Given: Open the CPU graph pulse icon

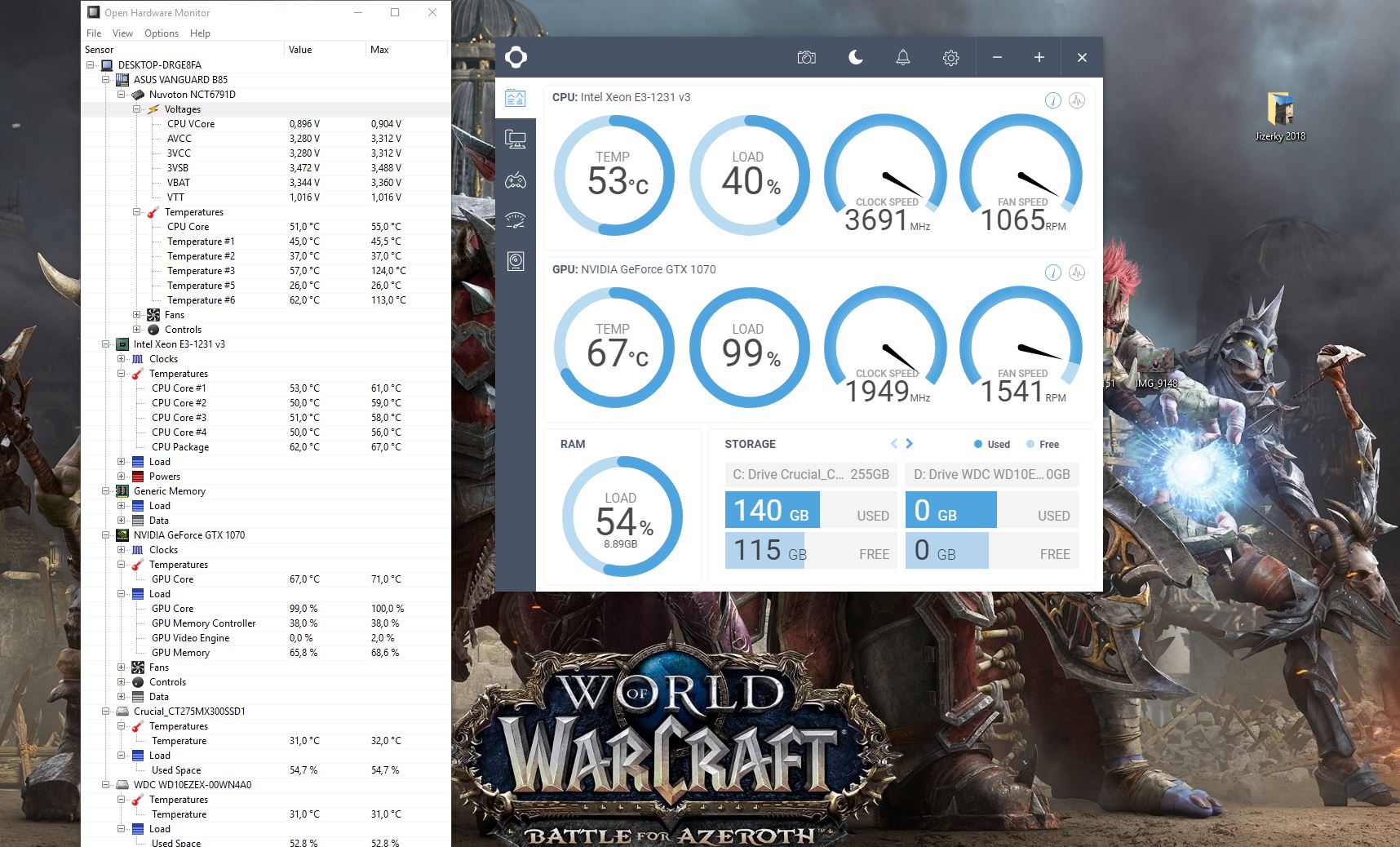Looking at the screenshot, I should (x=1077, y=100).
